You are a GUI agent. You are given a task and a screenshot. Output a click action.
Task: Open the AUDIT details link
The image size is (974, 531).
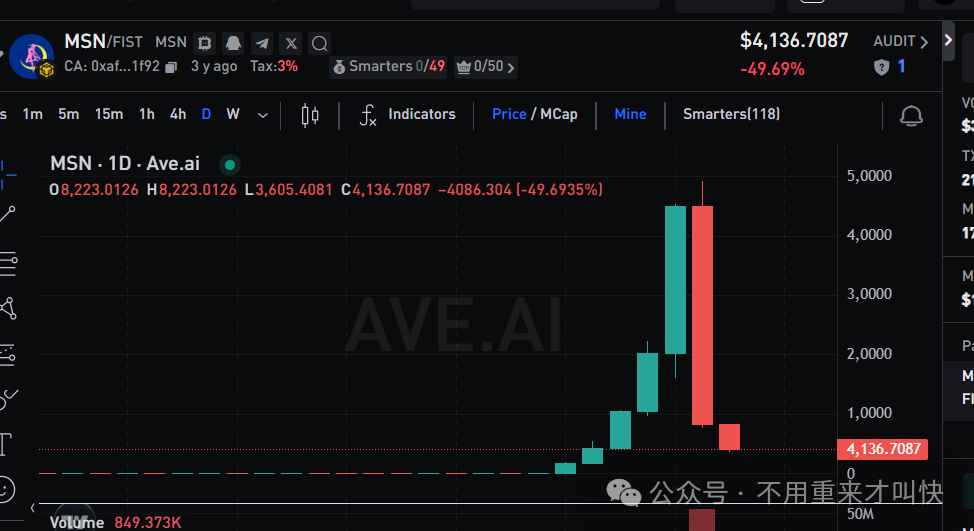coord(900,41)
